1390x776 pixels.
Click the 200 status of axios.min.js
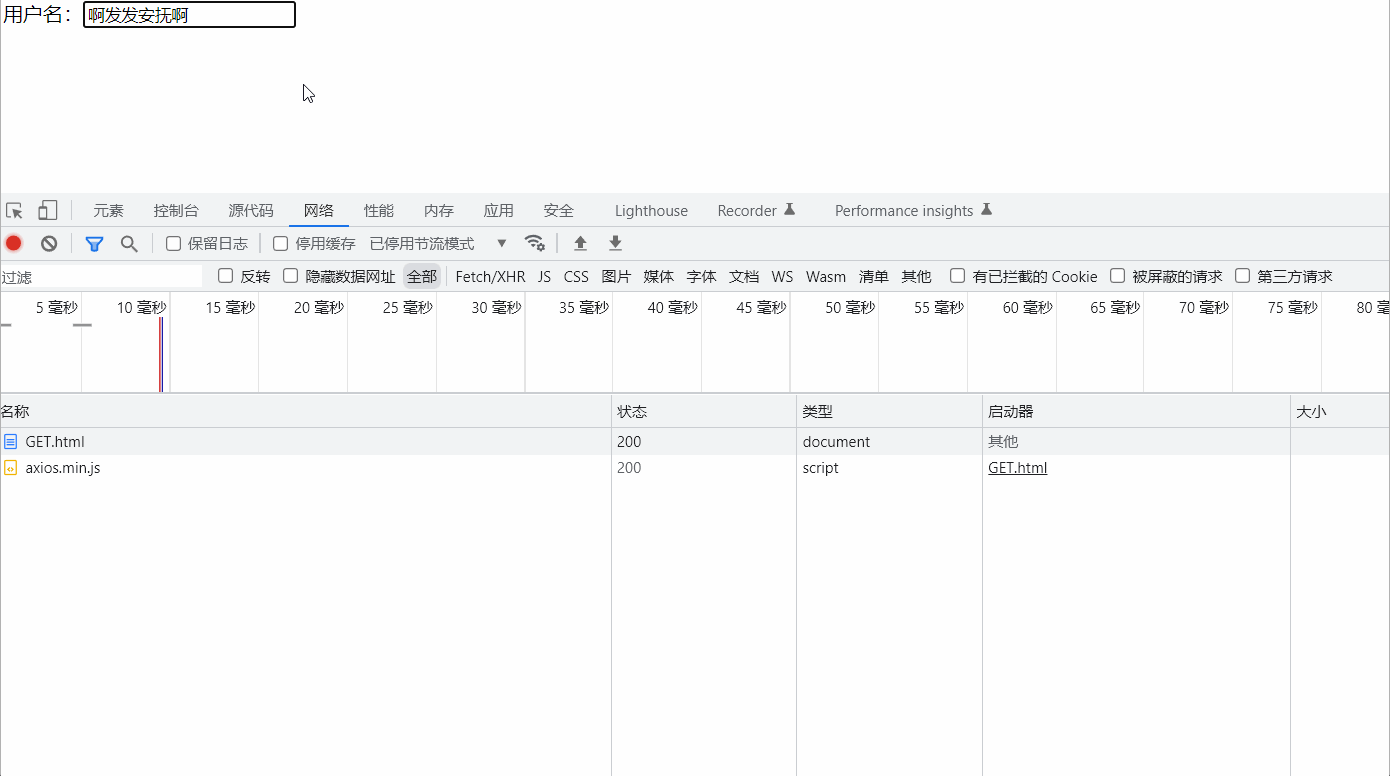[629, 467]
